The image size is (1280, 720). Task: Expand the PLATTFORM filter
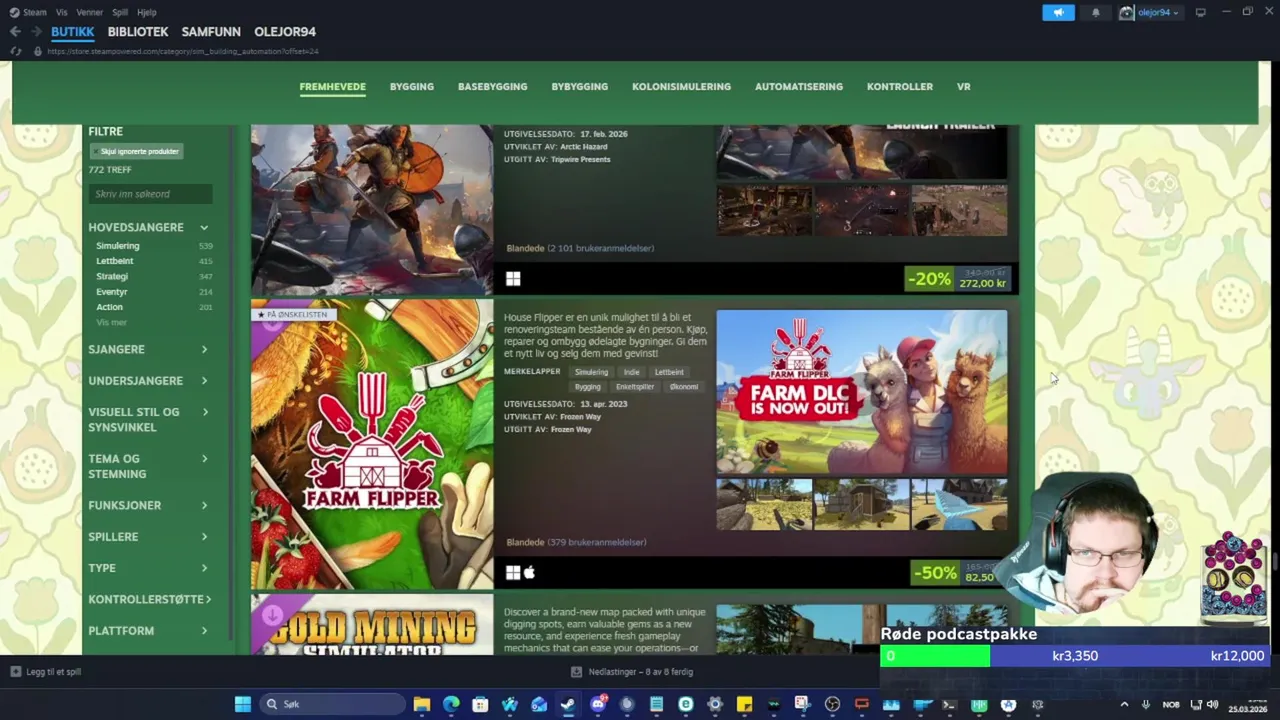[148, 631]
